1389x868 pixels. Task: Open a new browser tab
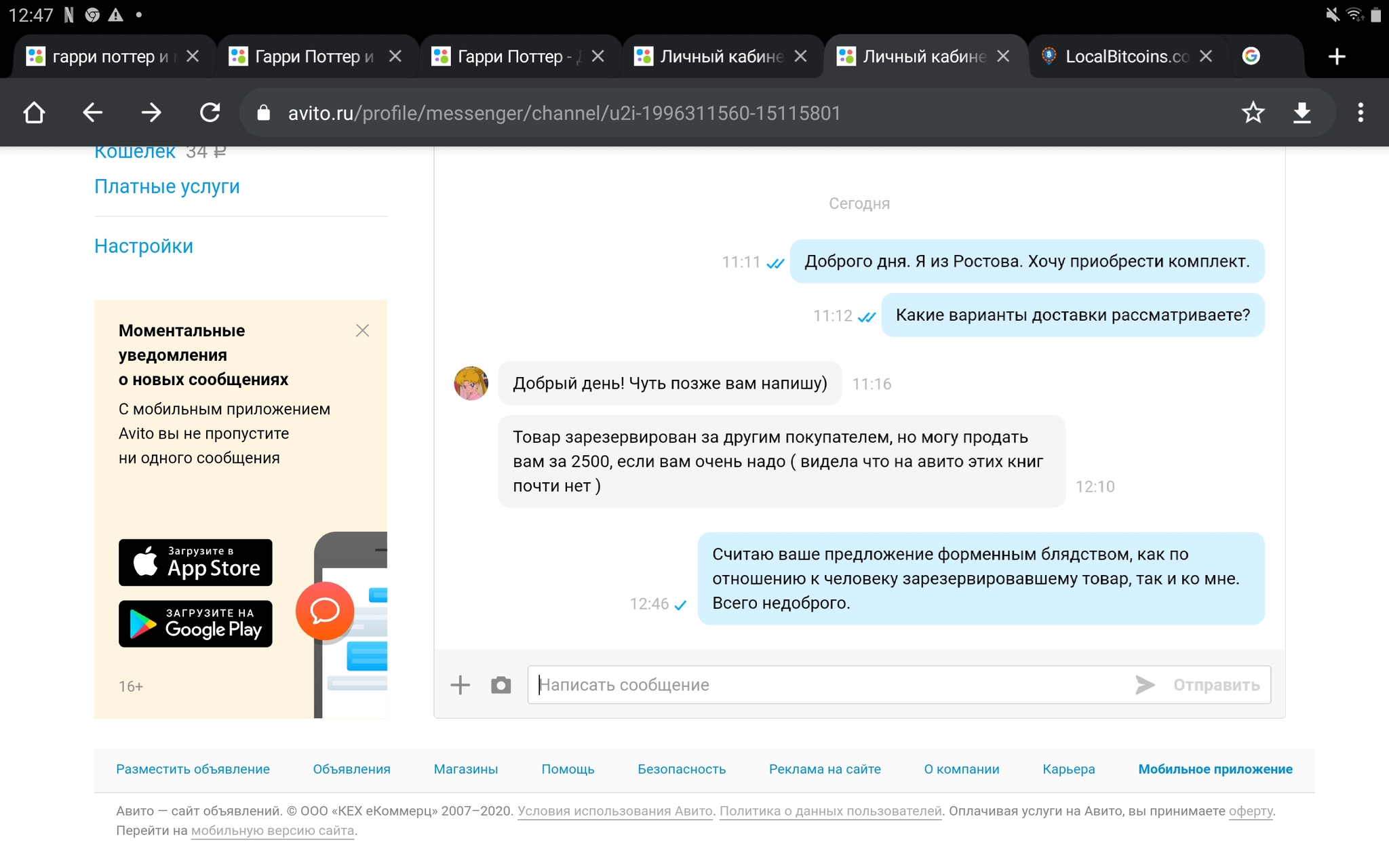point(1336,56)
